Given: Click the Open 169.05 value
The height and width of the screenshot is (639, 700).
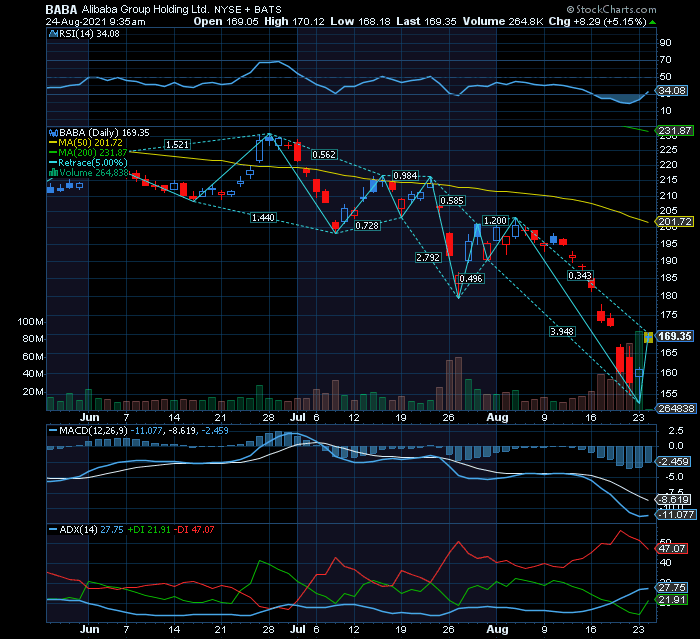Looking at the screenshot, I should [226, 21].
